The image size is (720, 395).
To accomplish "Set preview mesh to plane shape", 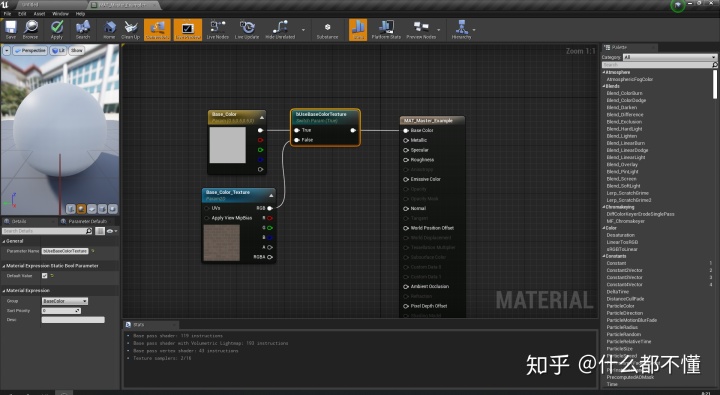I will [92, 209].
